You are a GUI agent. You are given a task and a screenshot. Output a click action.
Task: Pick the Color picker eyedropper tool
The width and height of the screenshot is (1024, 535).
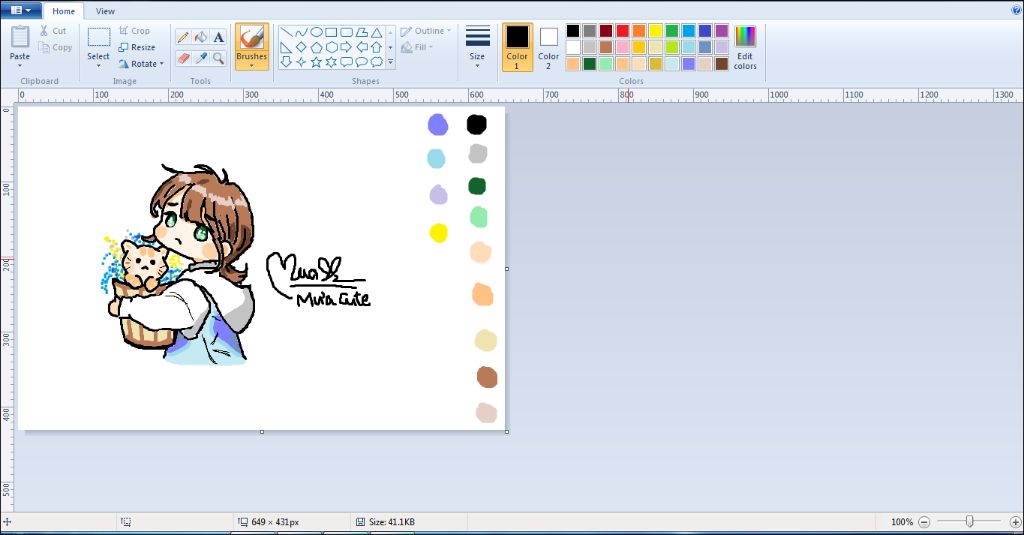tap(200, 59)
